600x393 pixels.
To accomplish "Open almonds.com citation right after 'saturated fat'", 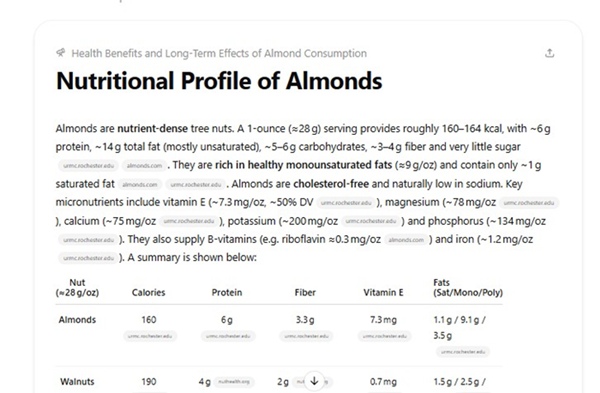I will coord(140,184).
